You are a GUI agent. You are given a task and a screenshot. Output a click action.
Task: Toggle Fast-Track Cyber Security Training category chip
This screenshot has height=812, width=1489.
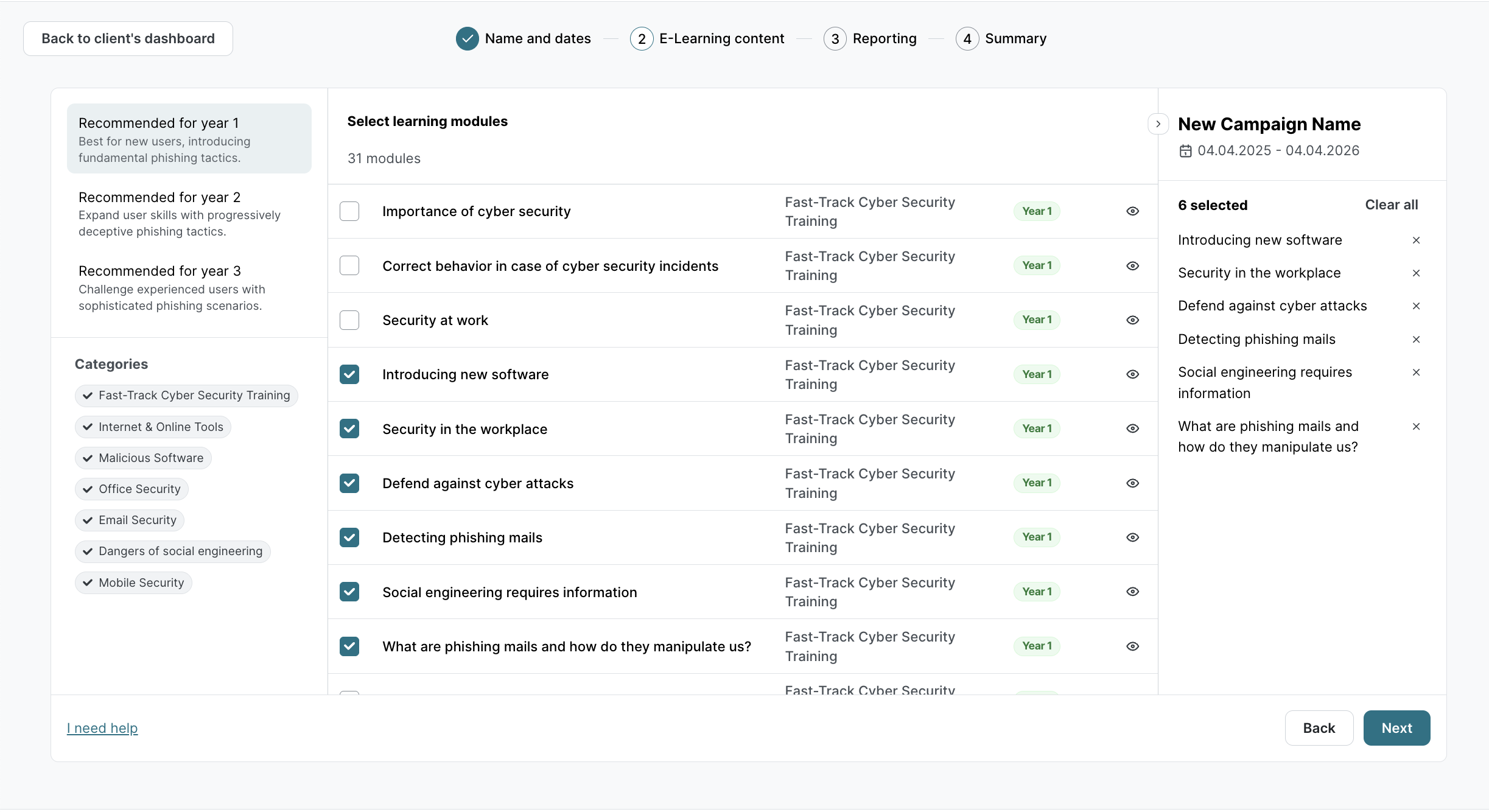tap(186, 396)
